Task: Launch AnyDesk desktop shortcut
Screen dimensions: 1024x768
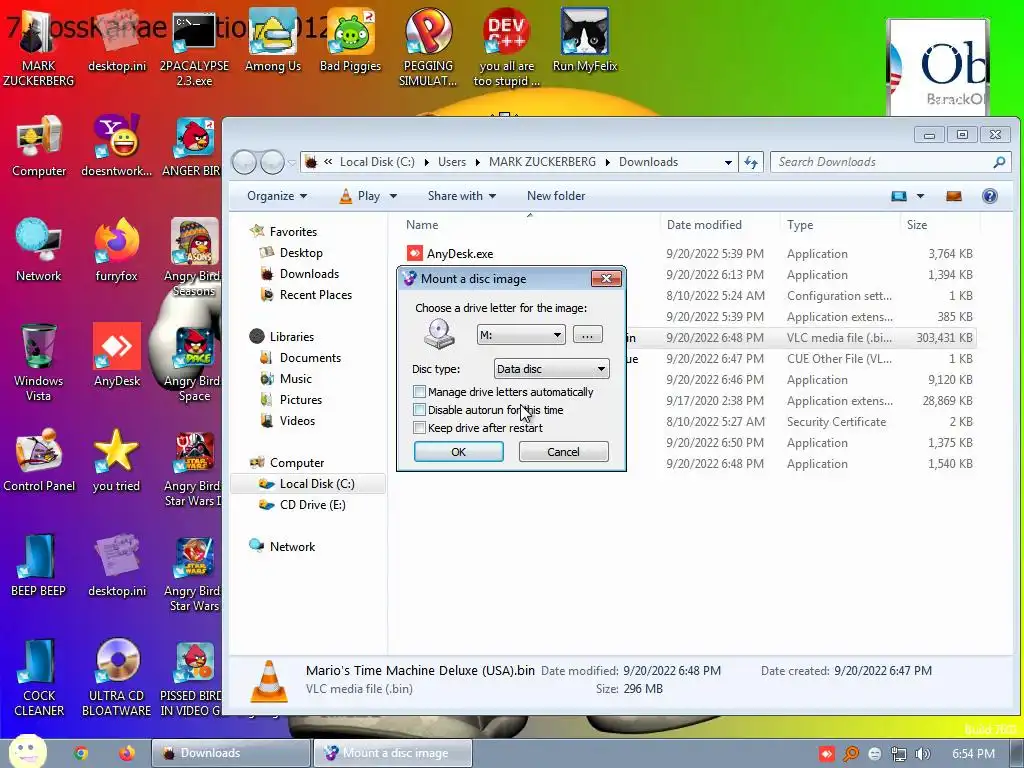Action: point(116,355)
